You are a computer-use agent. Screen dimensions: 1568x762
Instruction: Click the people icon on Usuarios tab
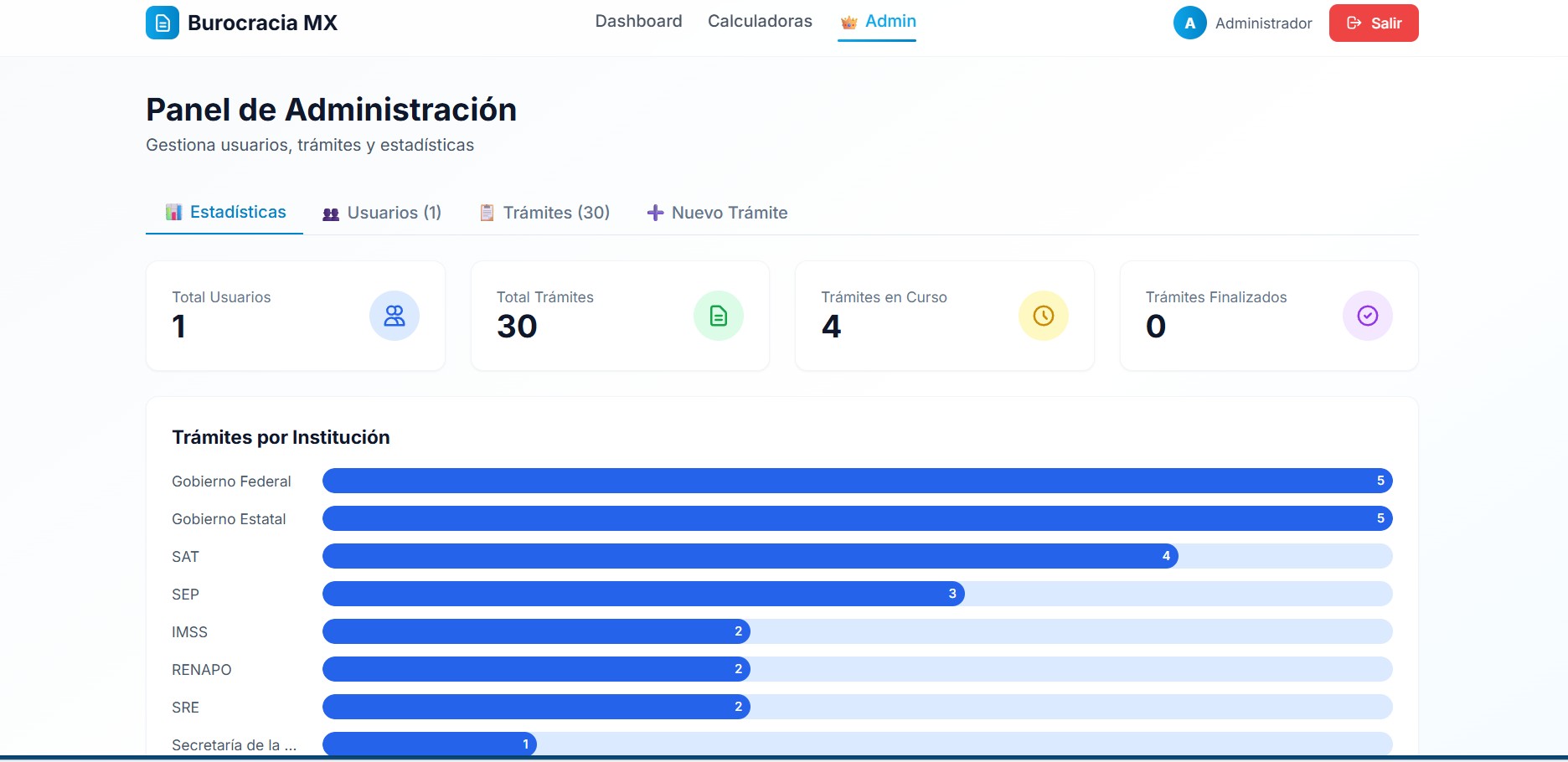pyautogui.click(x=331, y=214)
